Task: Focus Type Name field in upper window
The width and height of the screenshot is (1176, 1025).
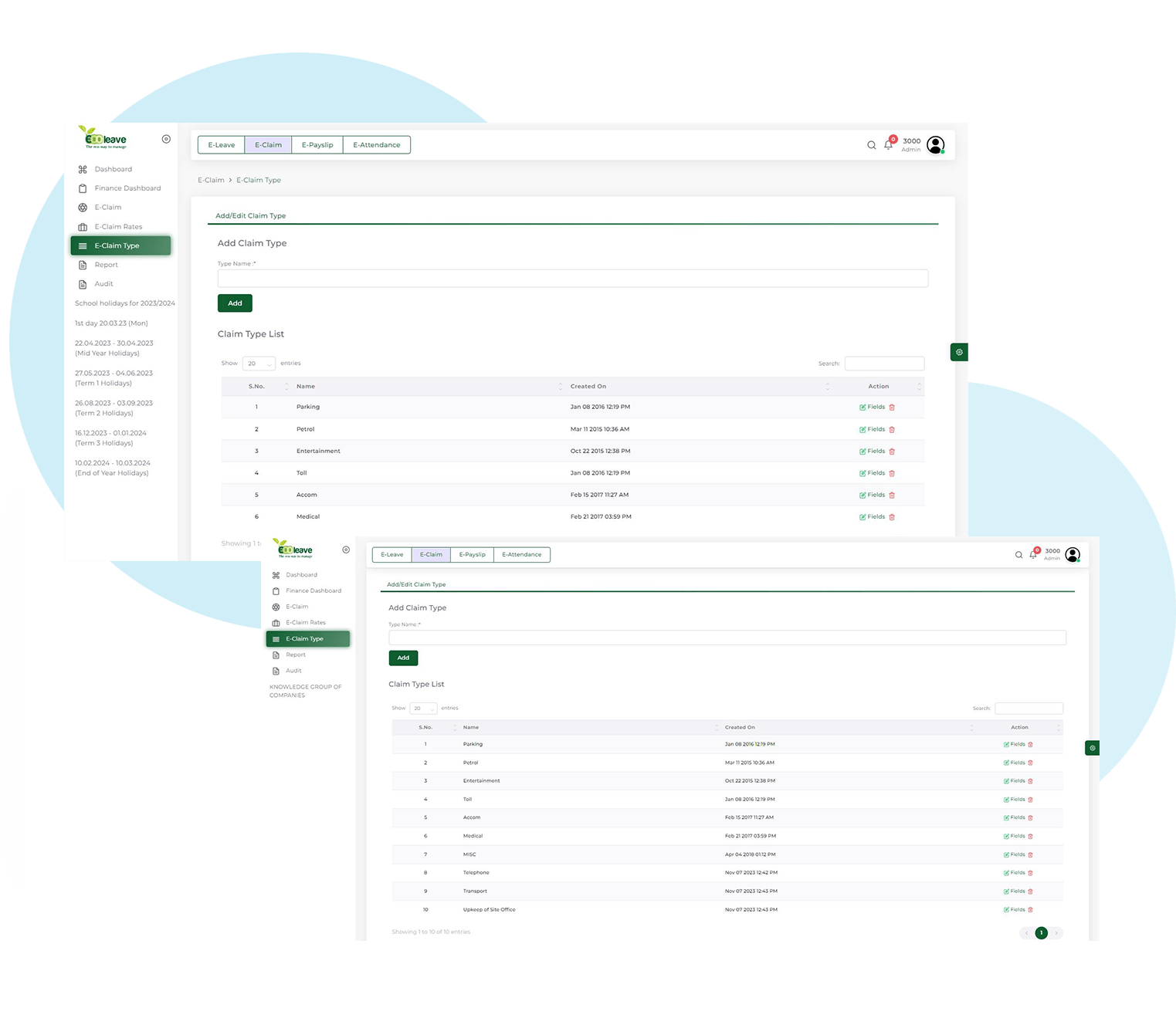Action: [x=573, y=279]
